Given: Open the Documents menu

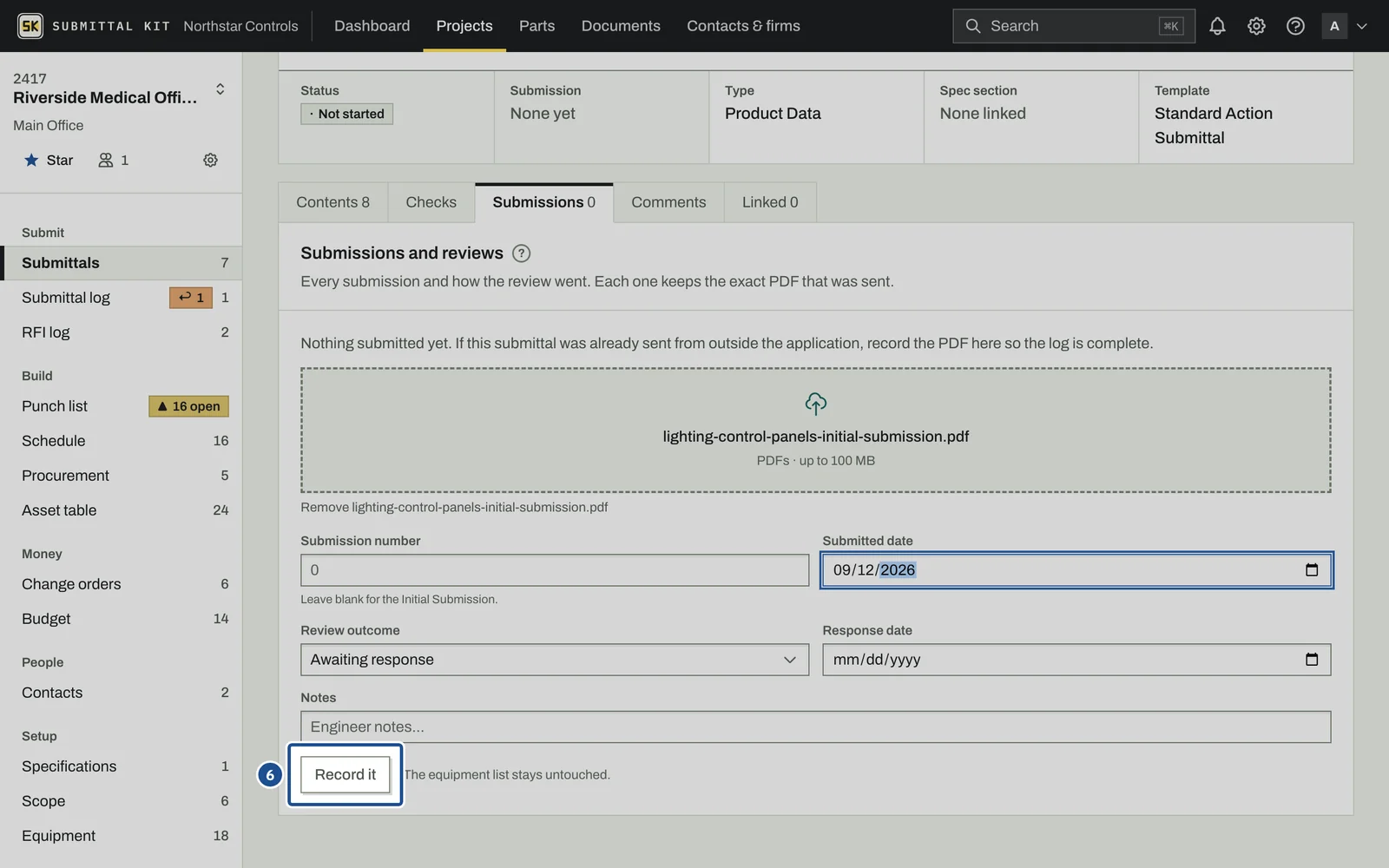Looking at the screenshot, I should 621,26.
